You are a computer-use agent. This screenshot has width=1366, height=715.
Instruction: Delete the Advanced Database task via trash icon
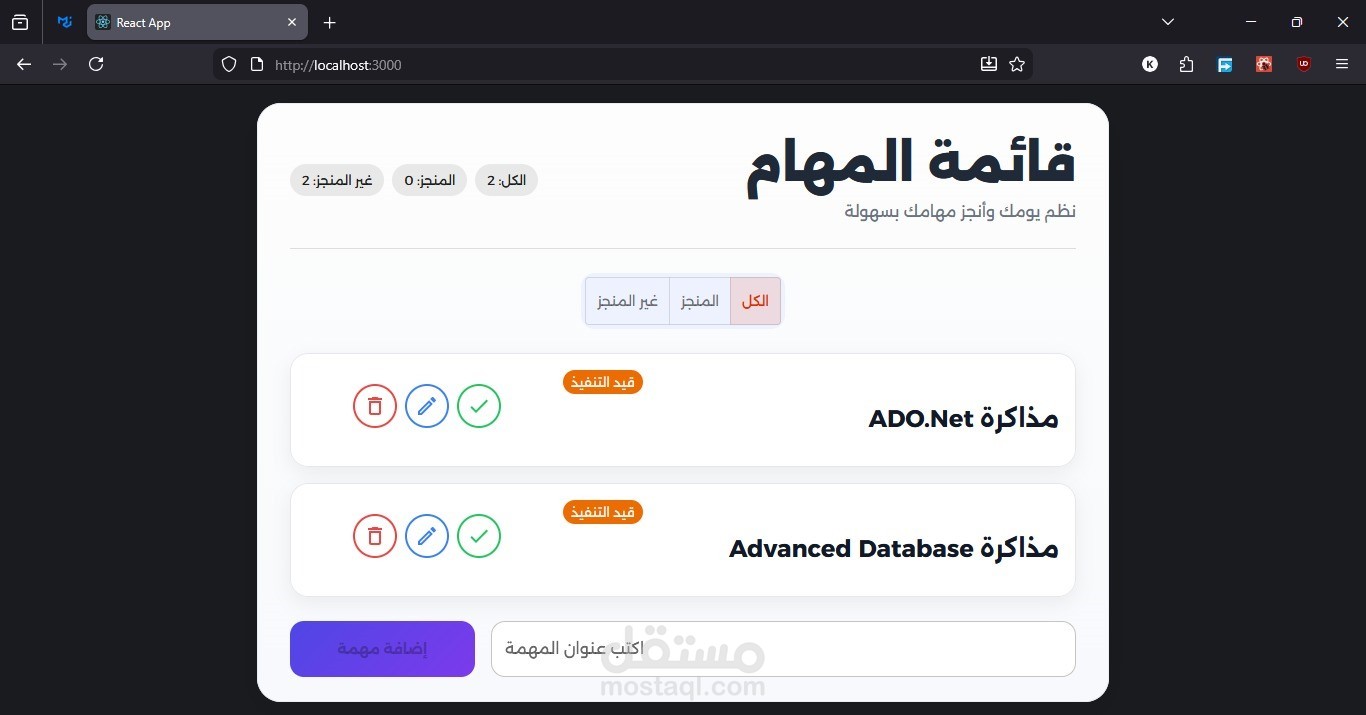pyautogui.click(x=375, y=536)
